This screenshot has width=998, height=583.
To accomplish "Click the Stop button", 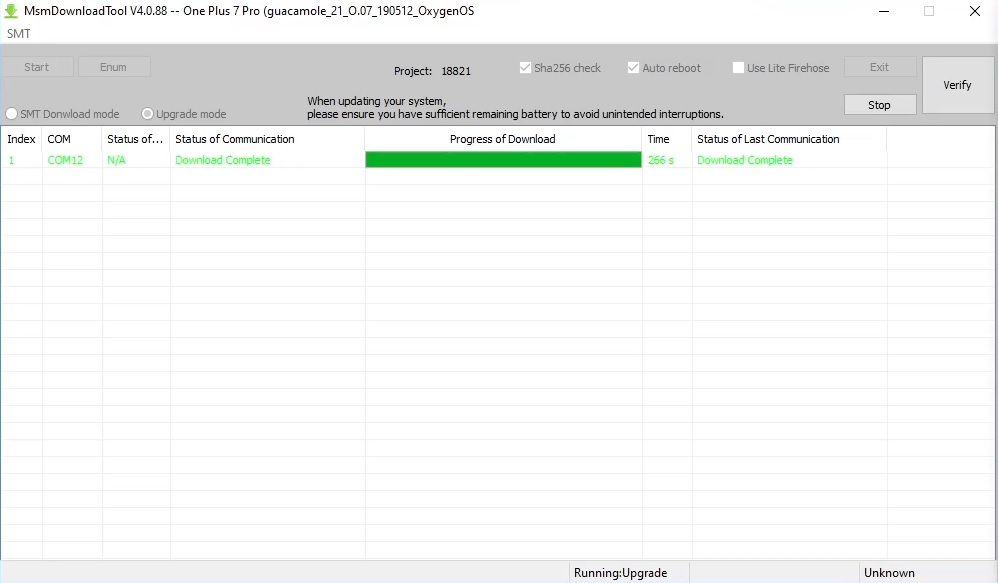I will pos(880,105).
